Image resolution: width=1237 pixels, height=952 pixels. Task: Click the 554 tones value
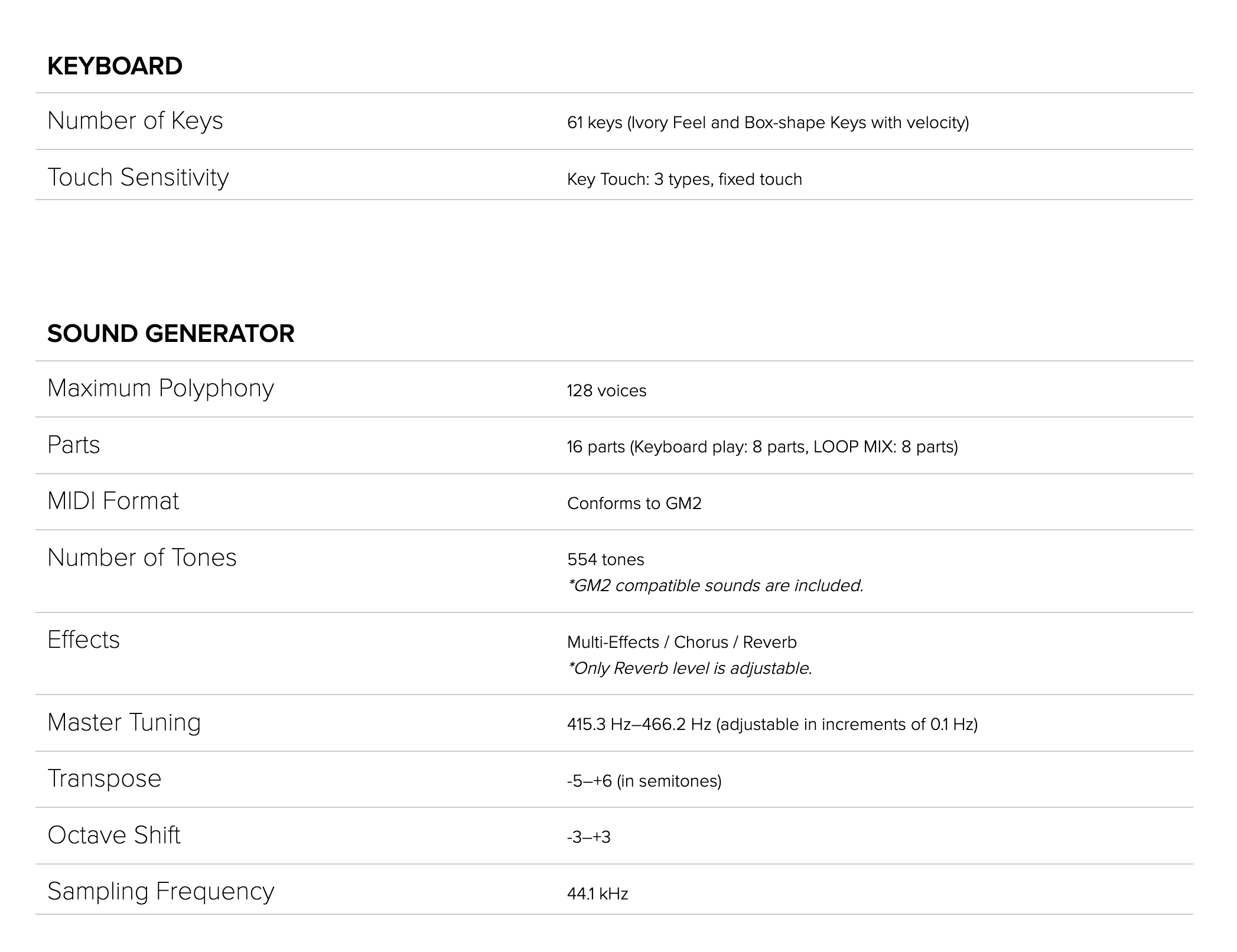[x=606, y=559]
